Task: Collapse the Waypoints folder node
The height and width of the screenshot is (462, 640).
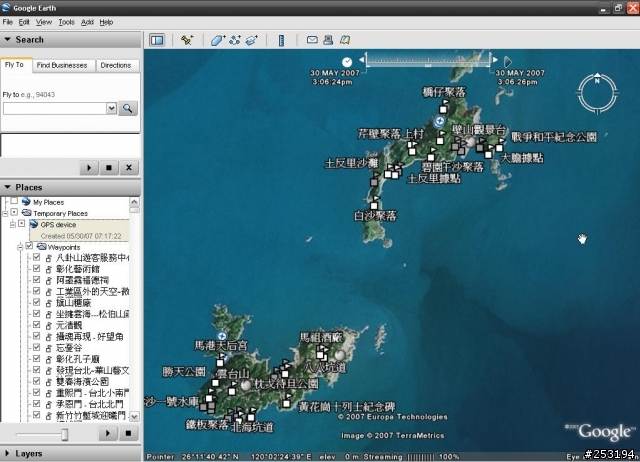Action: coord(20,247)
